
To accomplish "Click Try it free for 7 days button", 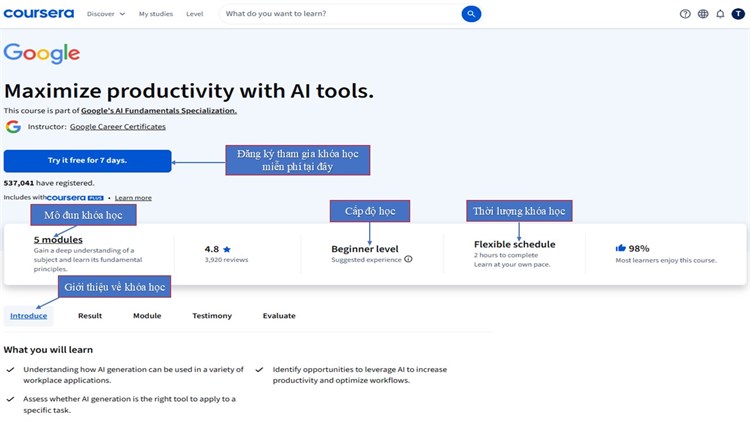I will 88,161.
